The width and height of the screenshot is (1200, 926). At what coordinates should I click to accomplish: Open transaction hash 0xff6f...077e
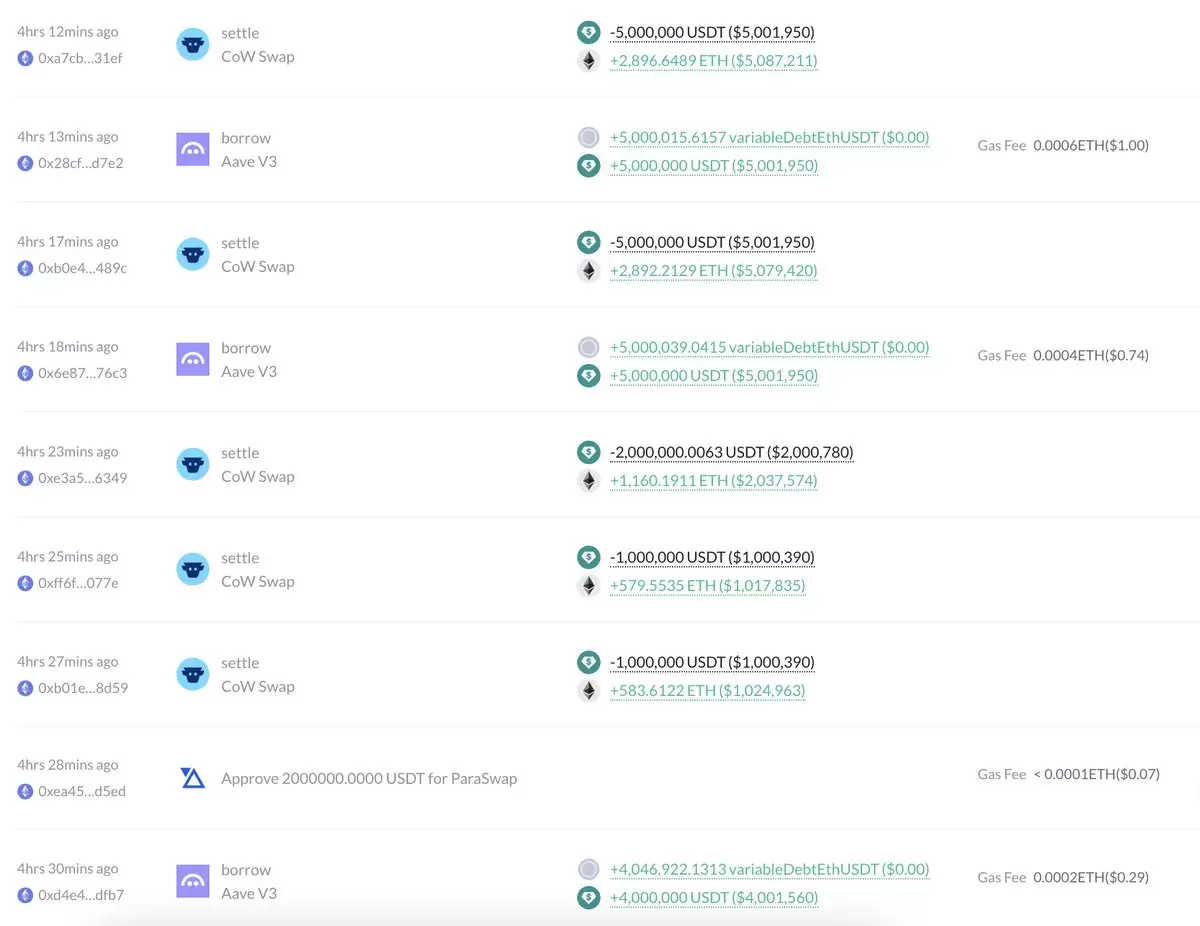pos(78,583)
